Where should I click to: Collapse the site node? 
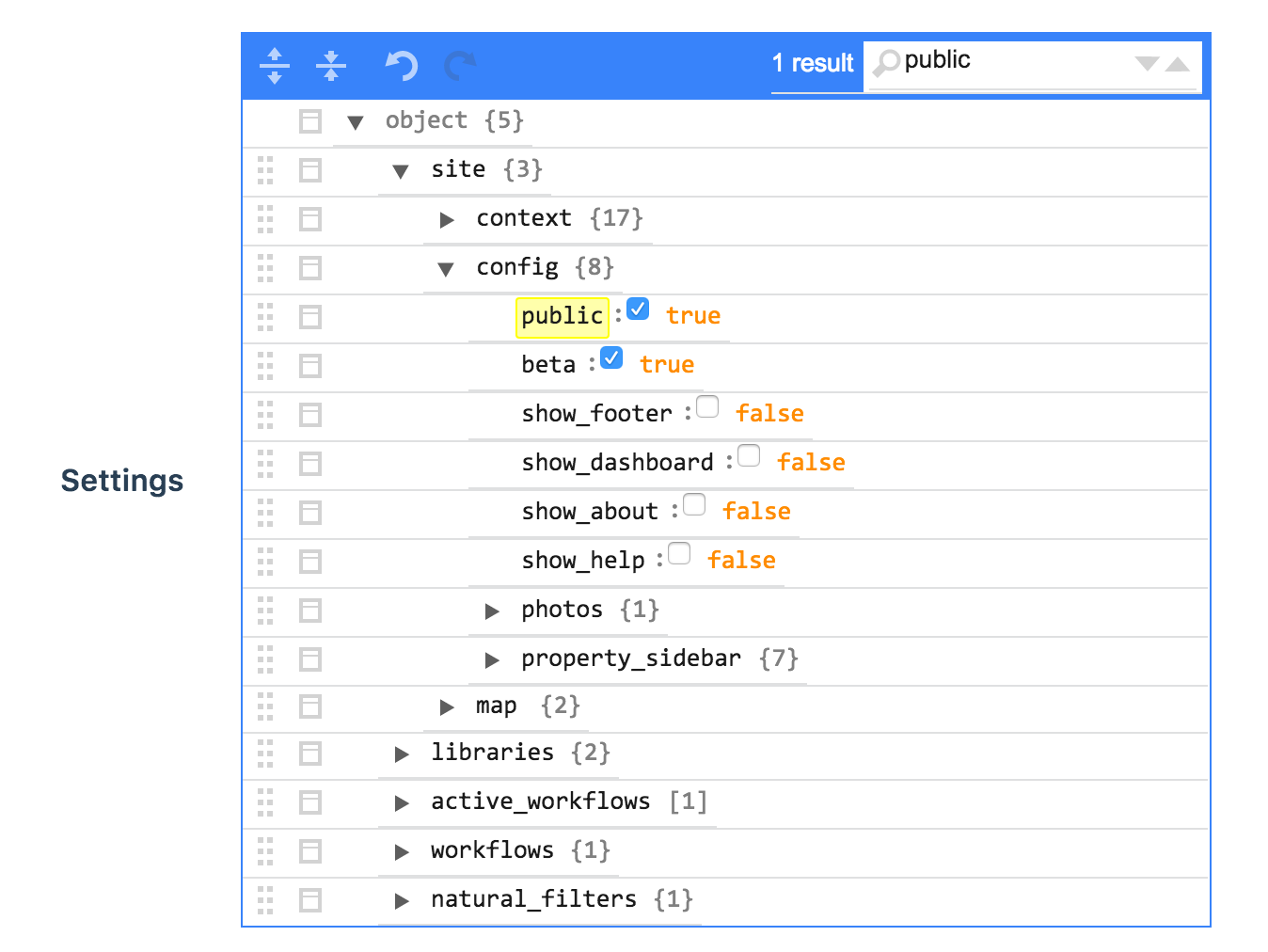click(x=401, y=171)
